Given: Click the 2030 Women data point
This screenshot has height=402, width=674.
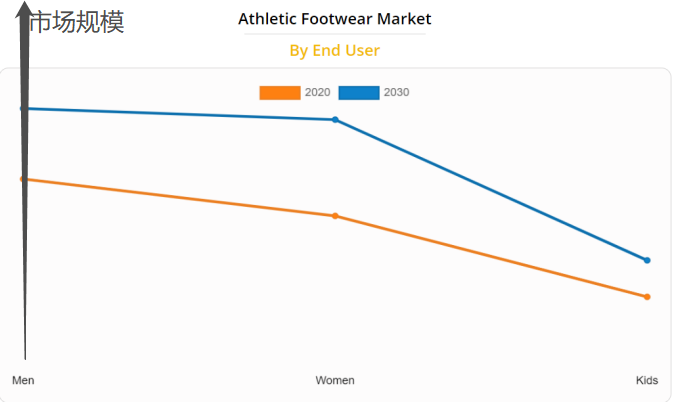Looking at the screenshot, I should pos(335,120).
